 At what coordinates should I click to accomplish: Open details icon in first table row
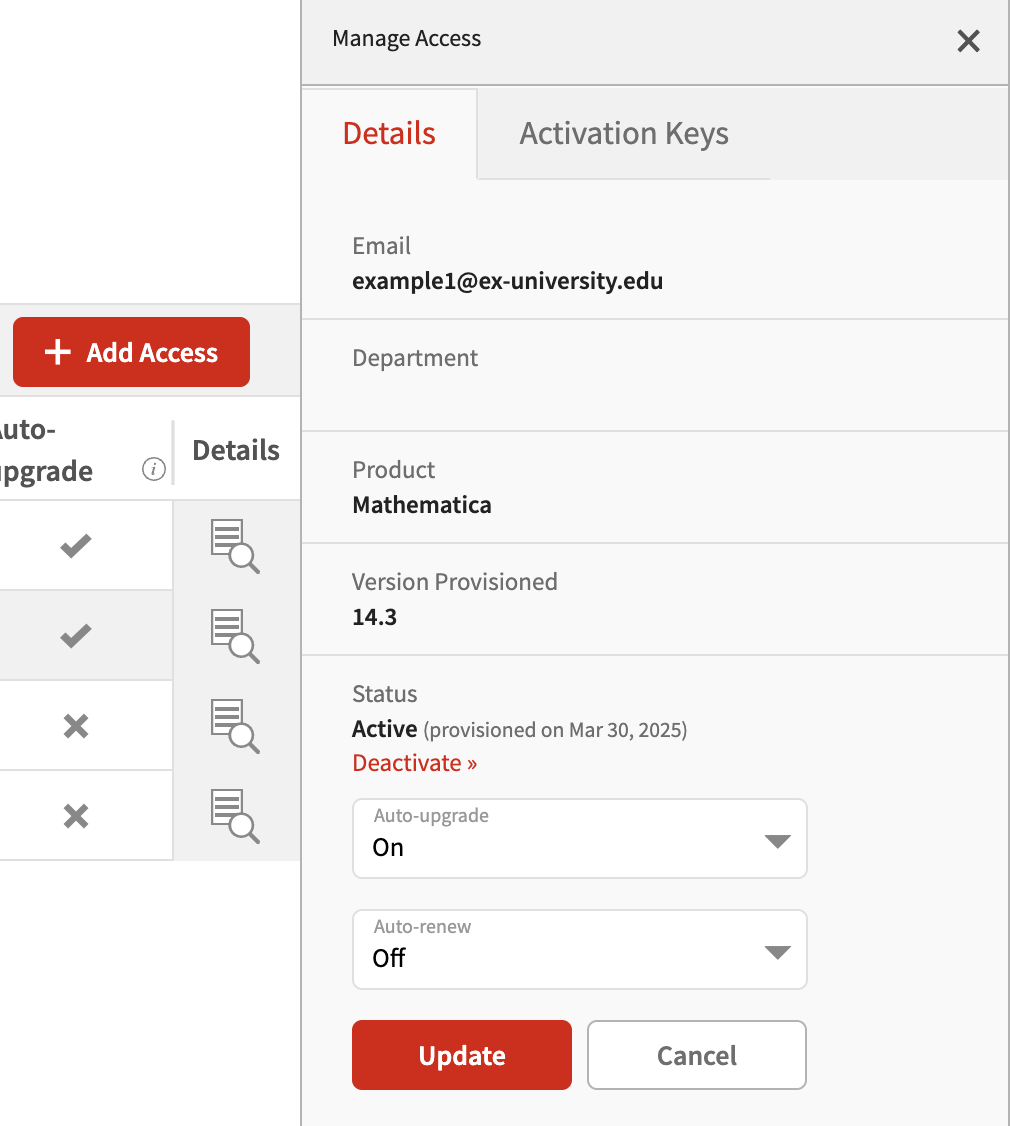[x=235, y=546]
